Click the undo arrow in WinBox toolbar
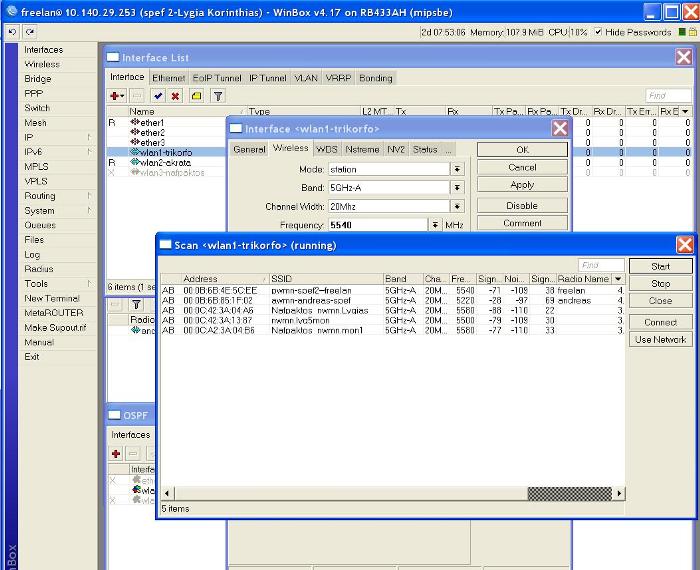The height and width of the screenshot is (570, 700). click(x=11, y=32)
